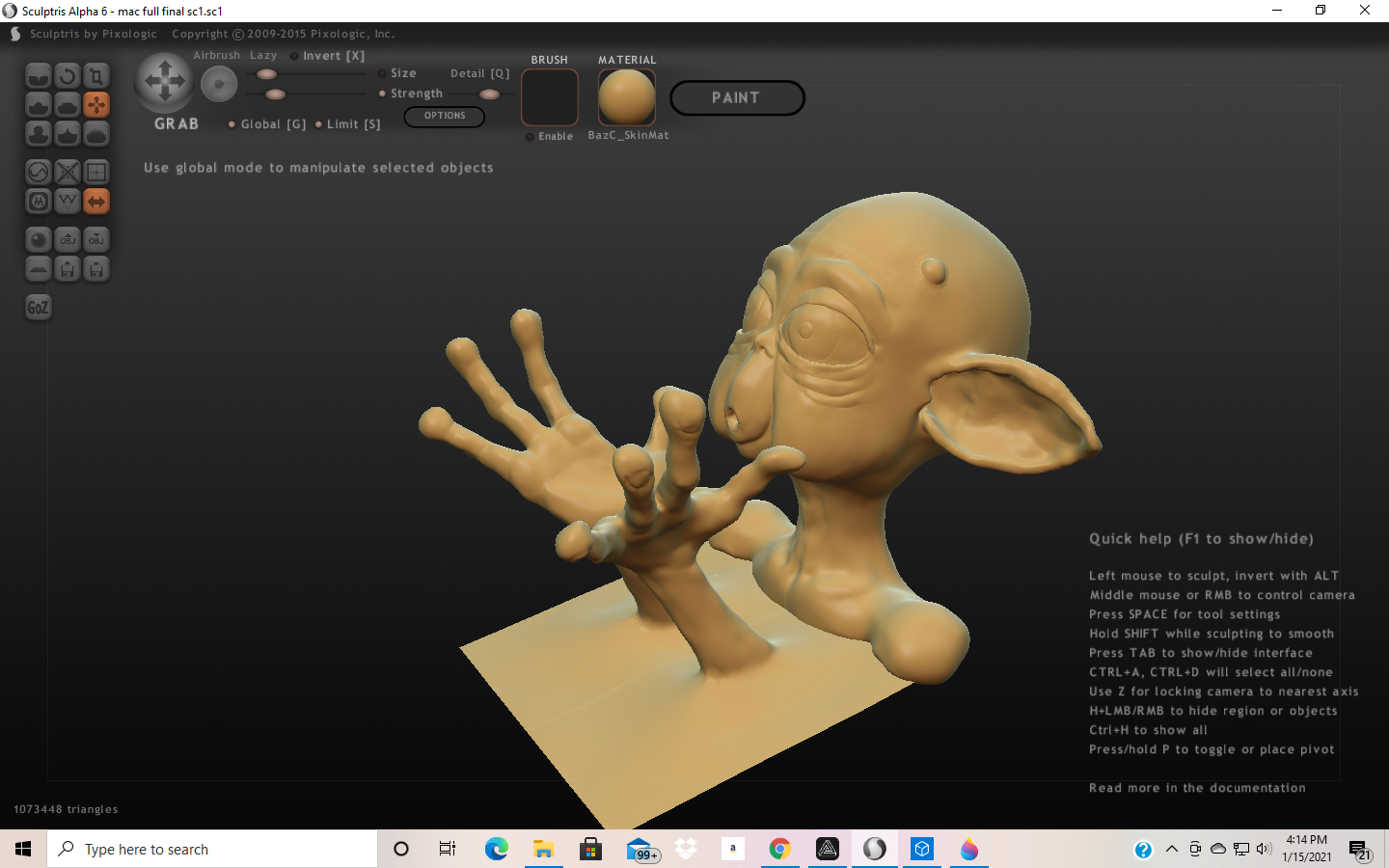The width and height of the screenshot is (1389, 868).
Task: Click the small gray brush preview sphere
Action: click(x=219, y=85)
